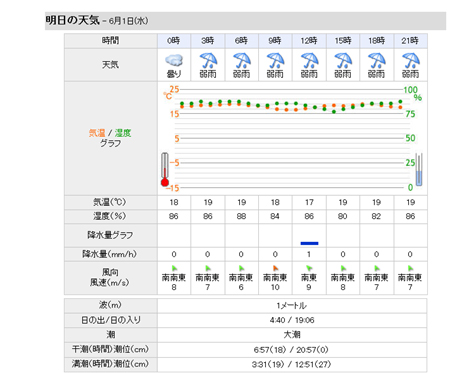
Task: Click the wind speed 10 at 9時
Action: coord(275,287)
